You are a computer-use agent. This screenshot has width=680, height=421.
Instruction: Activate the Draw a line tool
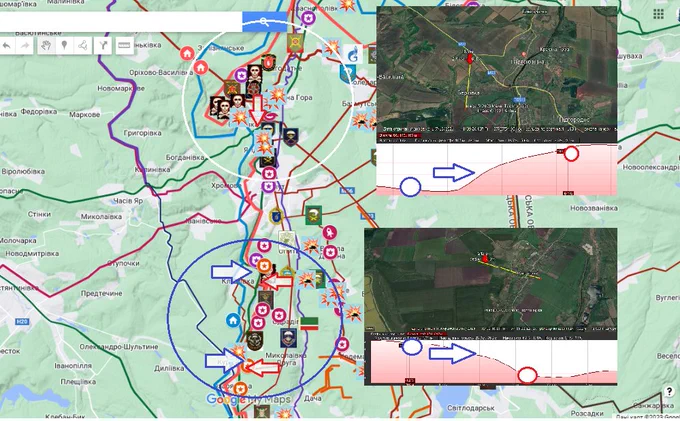tap(83, 46)
